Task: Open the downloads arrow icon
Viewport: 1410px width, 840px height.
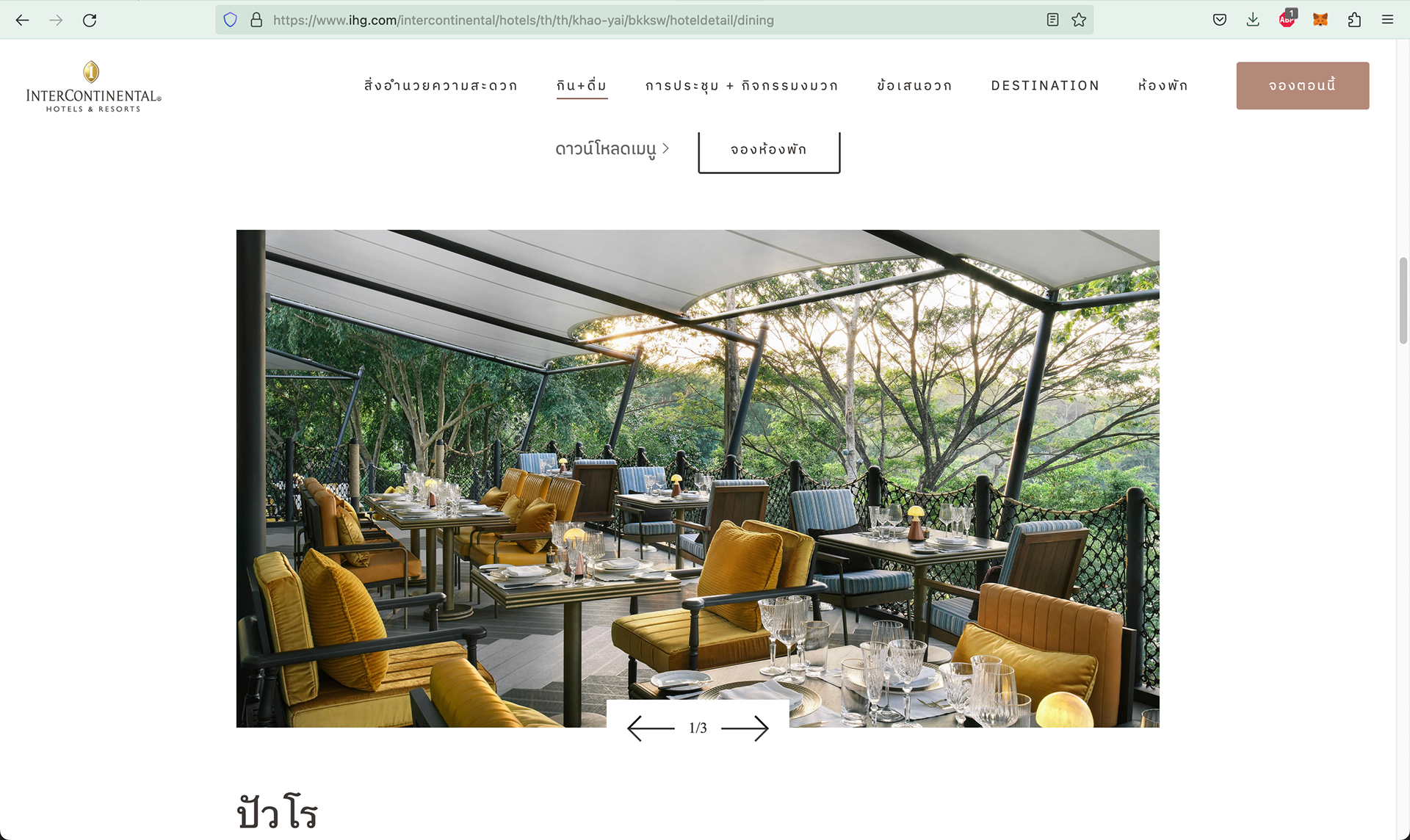Action: pyautogui.click(x=1253, y=20)
